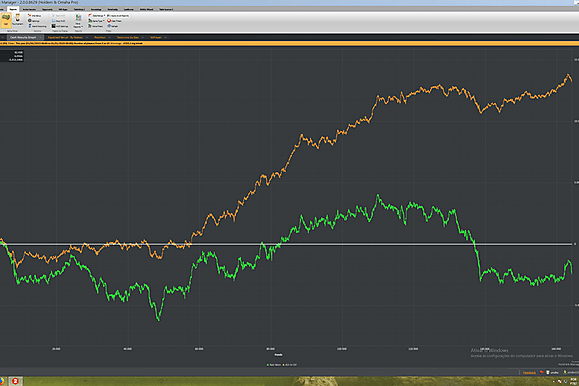Open the TableNinja 2 ribbon tab
This screenshot has width=579, height=386.
coord(79,9)
